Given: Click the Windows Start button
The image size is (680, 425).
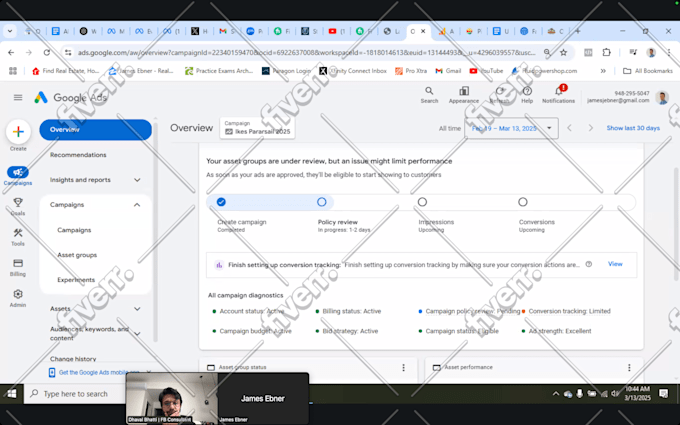Looking at the screenshot, I should tap(12, 394).
